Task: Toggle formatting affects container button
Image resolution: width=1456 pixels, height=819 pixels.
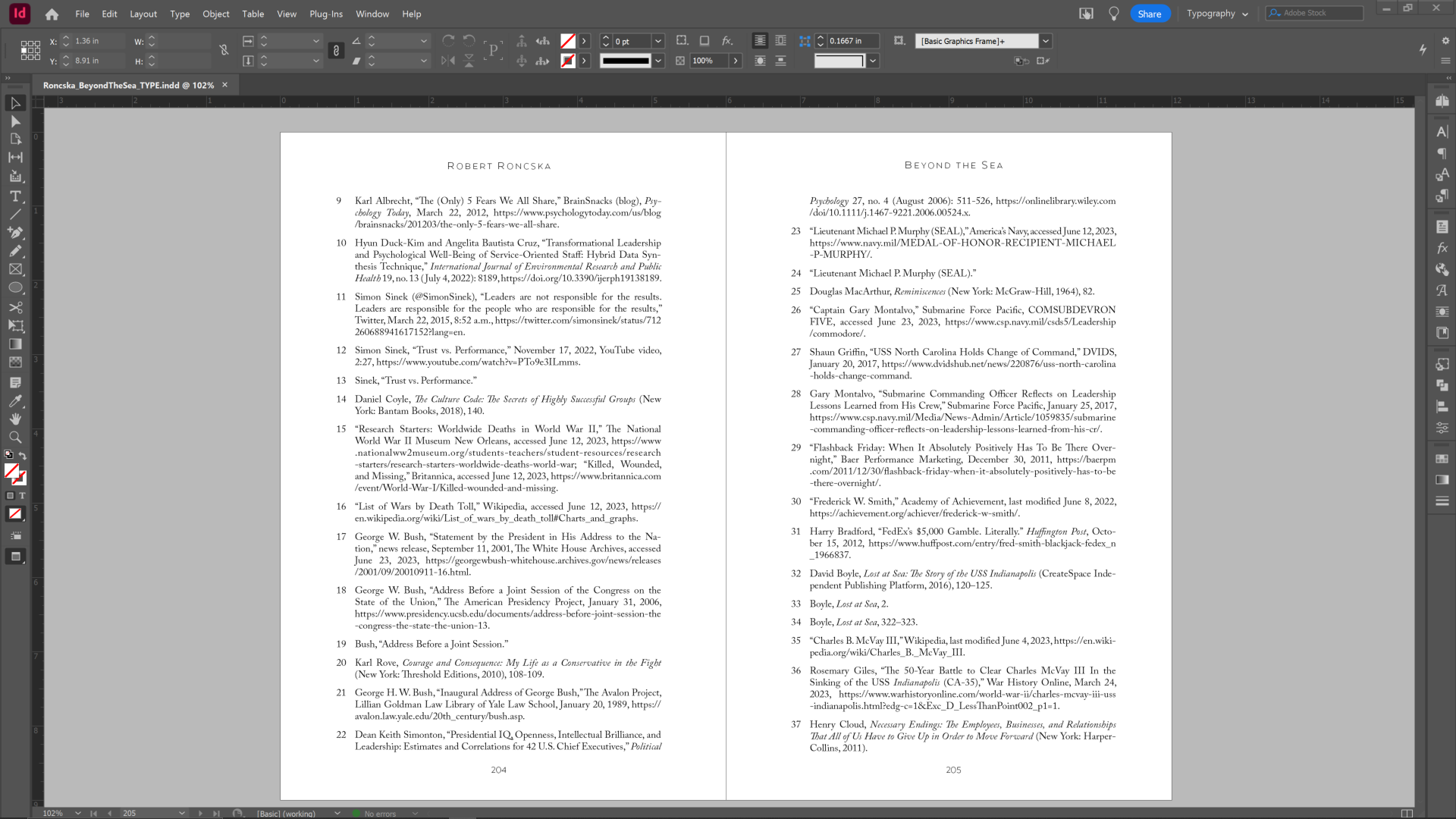Action: [x=10, y=496]
